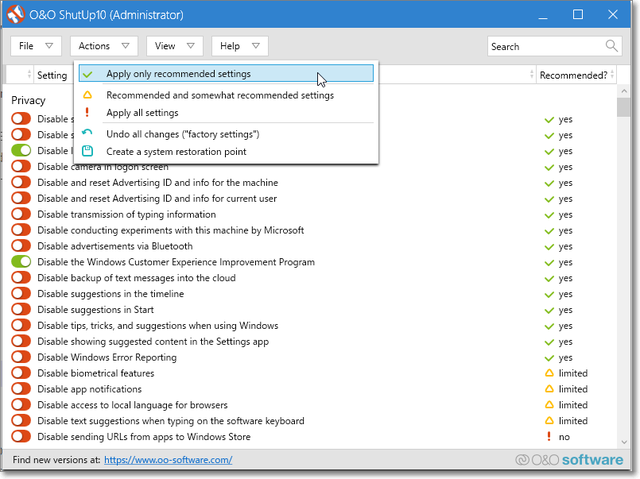Select Apply only recommended settings
This screenshot has height=479, width=640.
pos(178,74)
